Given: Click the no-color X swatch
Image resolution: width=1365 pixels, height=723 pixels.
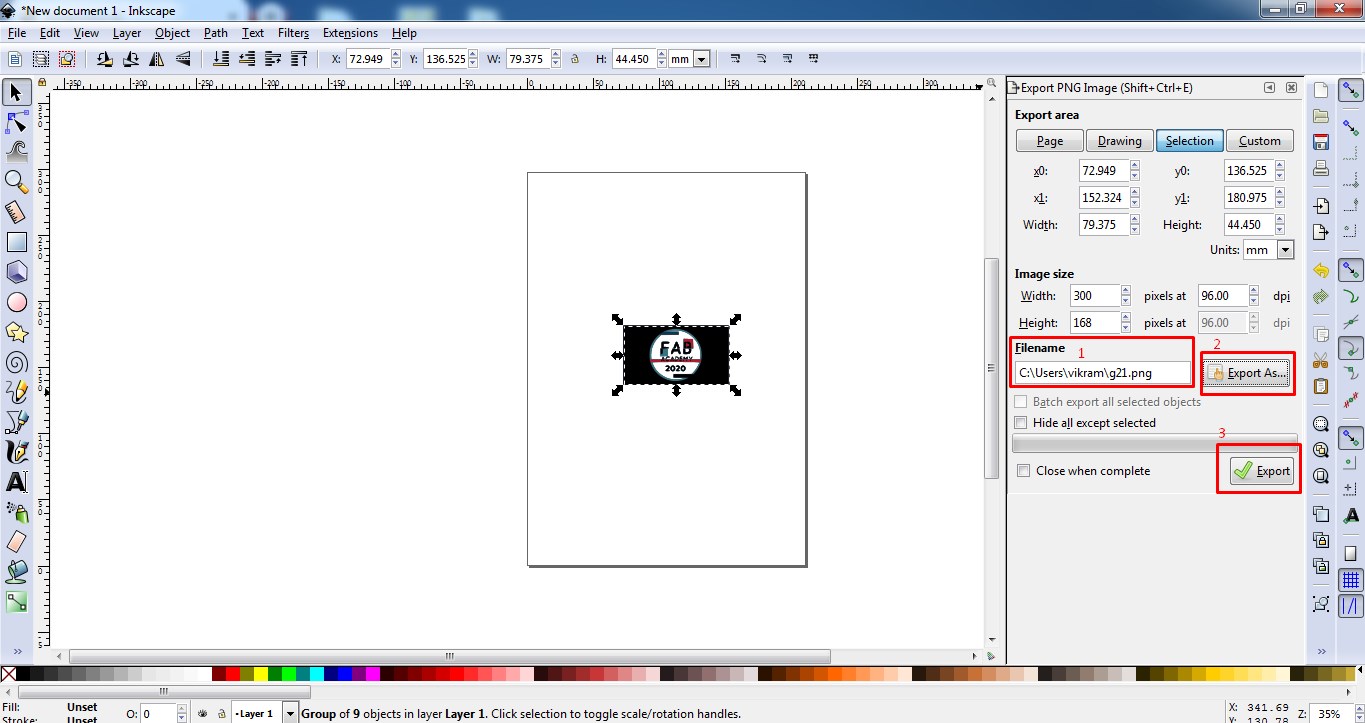Looking at the screenshot, I should (8, 674).
